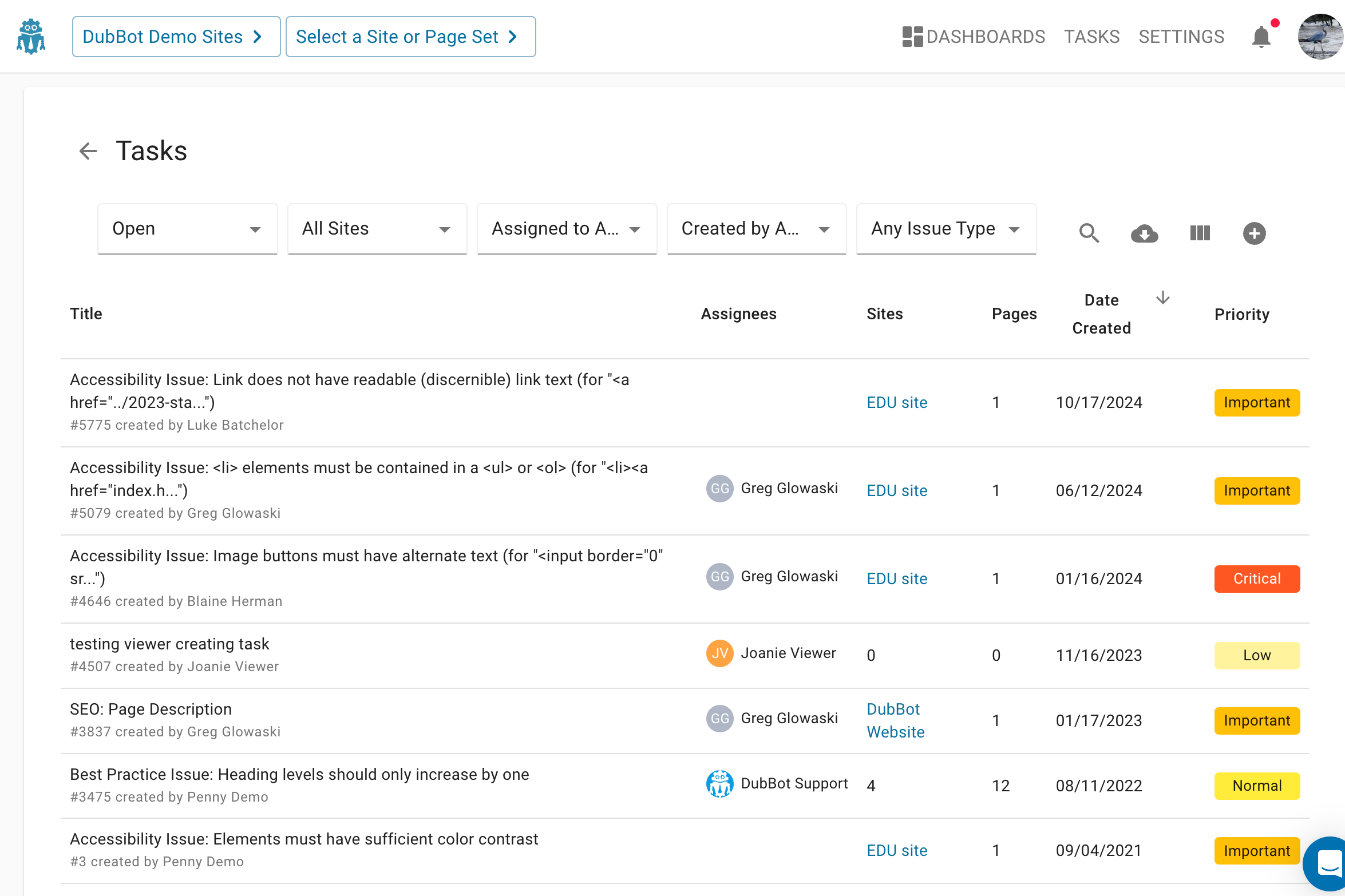Expand the Any Issue Type dropdown
Viewport: 1345px width, 896px height.
click(x=946, y=229)
